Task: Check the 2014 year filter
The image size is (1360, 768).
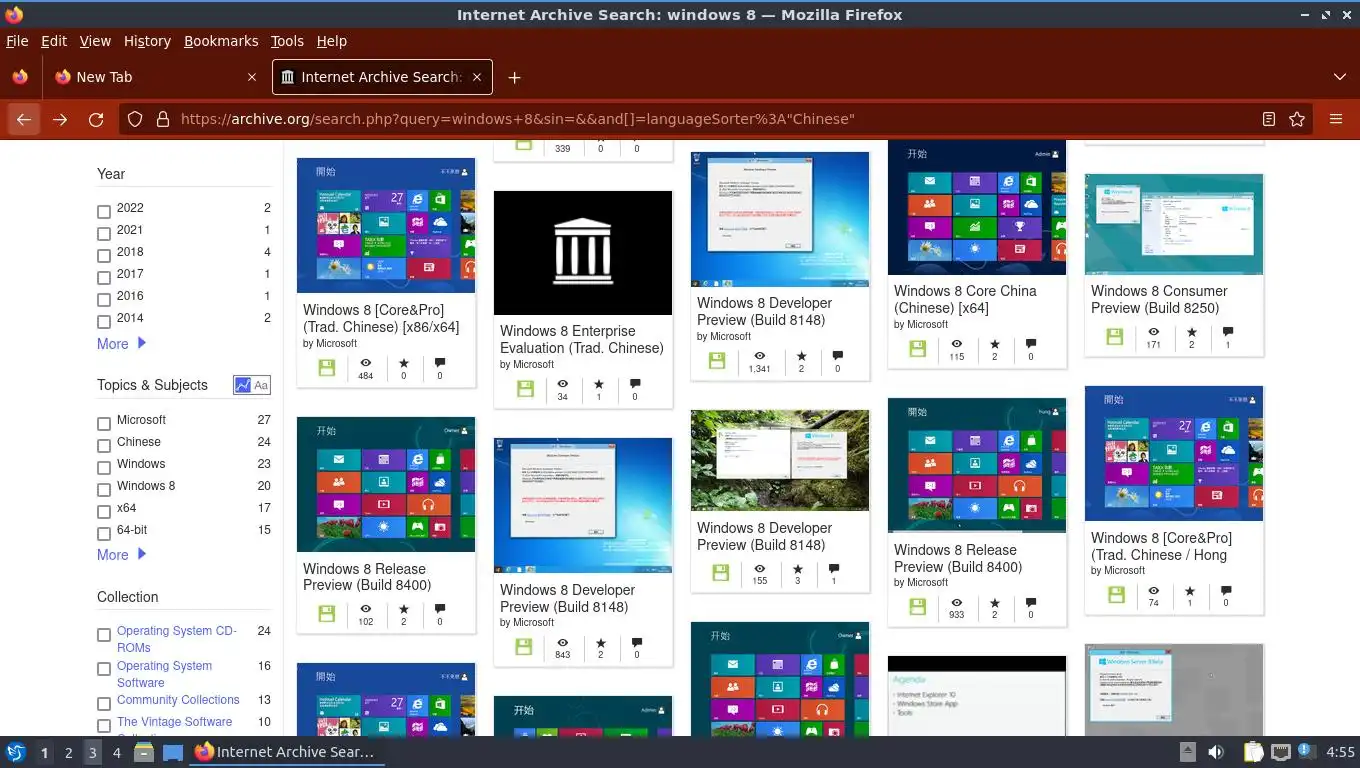Action: coord(104,321)
